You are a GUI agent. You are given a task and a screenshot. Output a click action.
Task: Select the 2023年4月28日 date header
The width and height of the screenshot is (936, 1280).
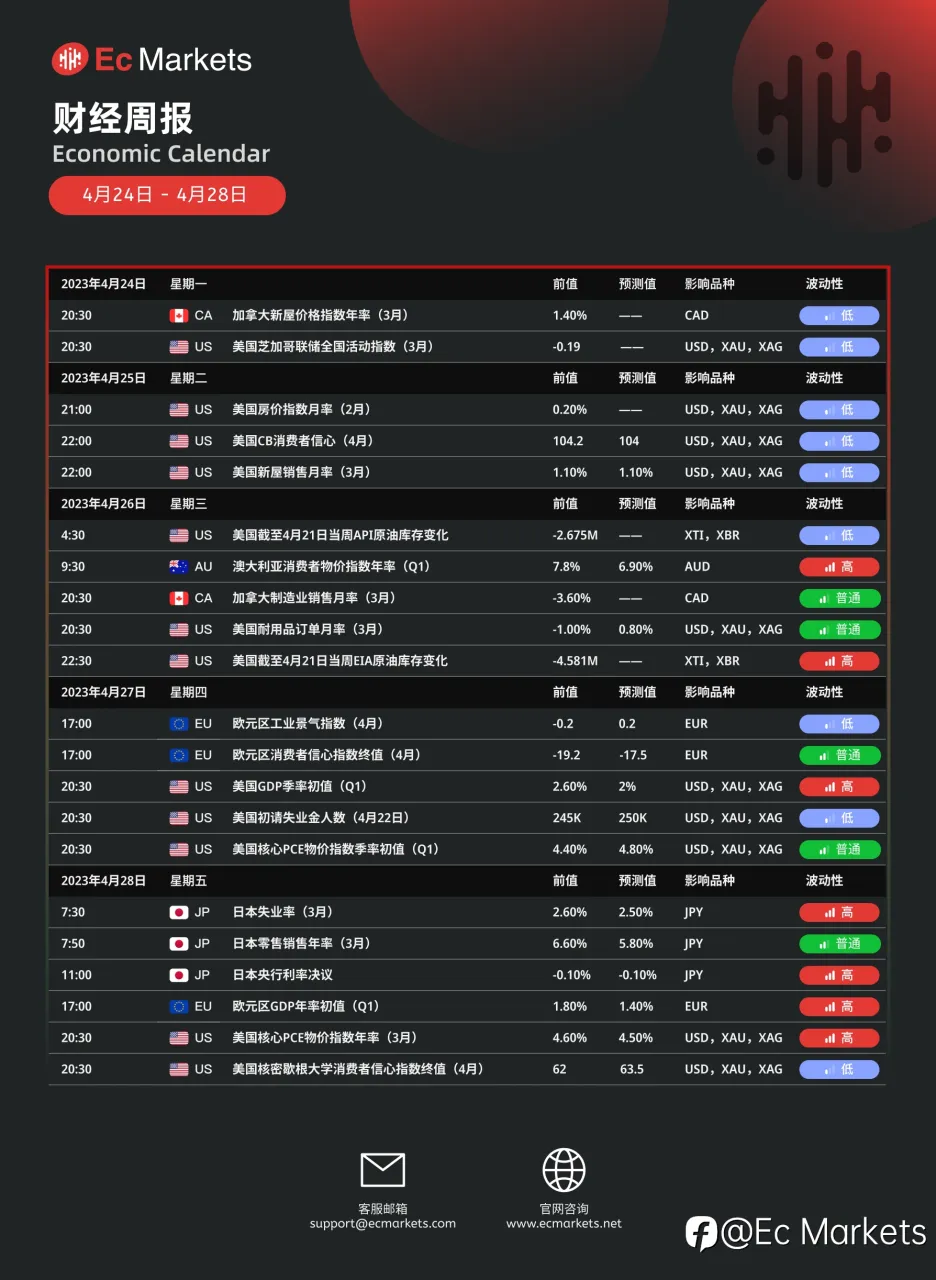(x=103, y=881)
